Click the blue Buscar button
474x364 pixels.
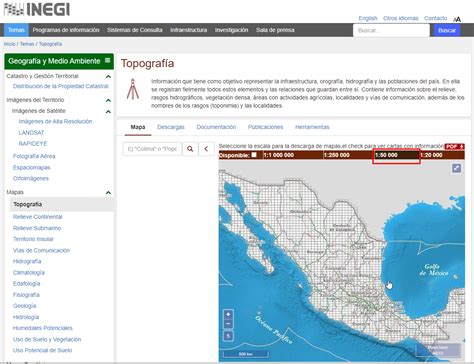[447, 30]
